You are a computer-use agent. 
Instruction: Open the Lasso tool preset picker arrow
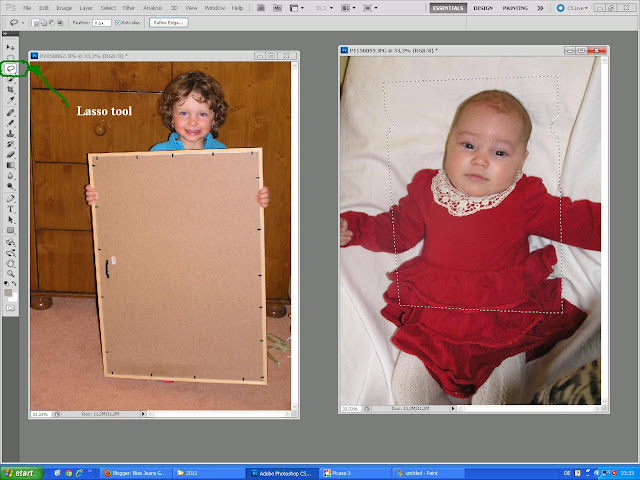click(23, 23)
